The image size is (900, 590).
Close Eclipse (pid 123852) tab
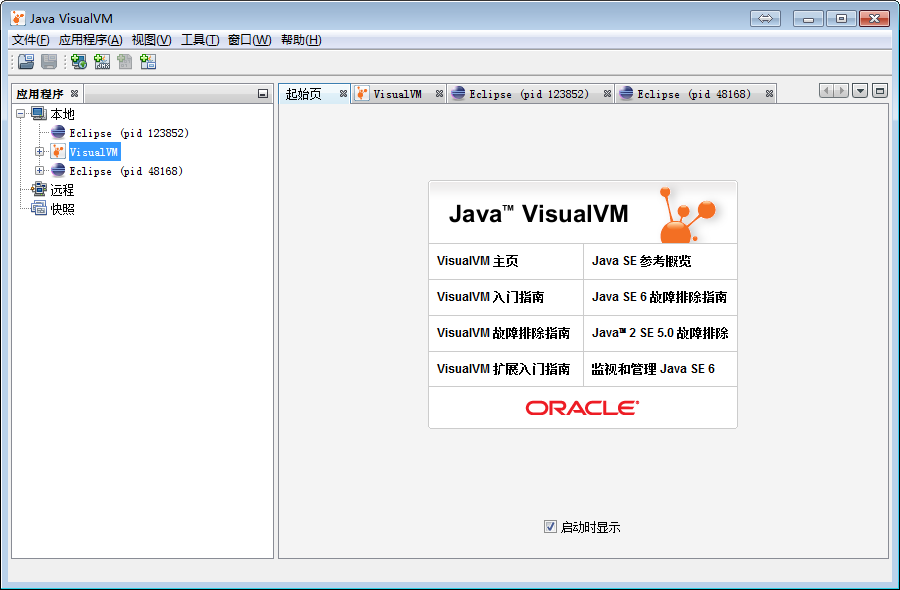(607, 94)
